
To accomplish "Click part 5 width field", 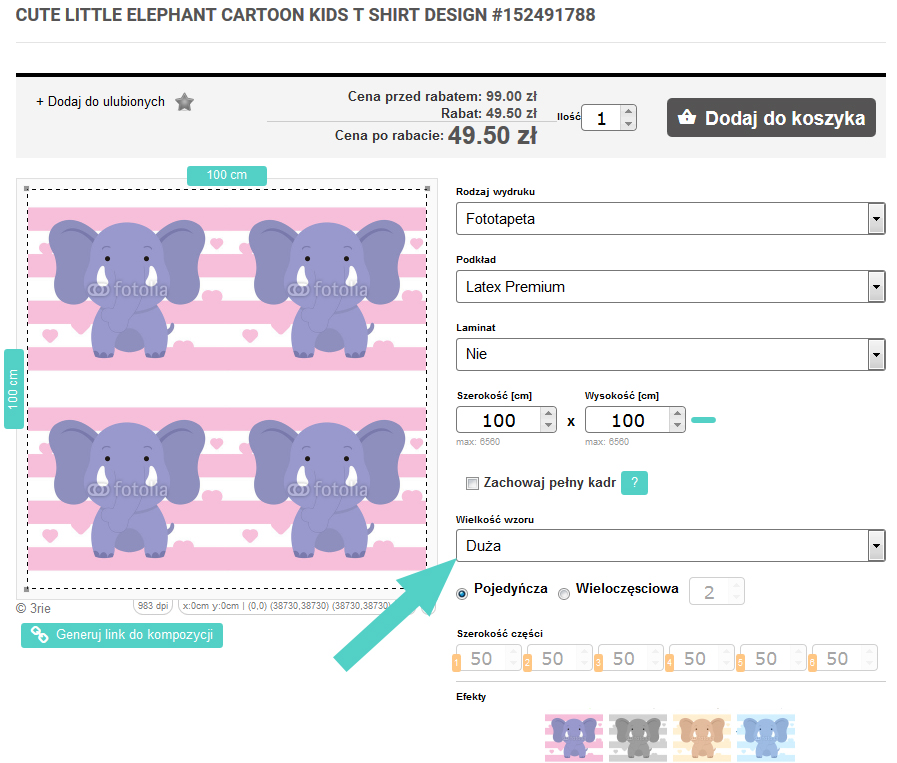I will [771, 658].
